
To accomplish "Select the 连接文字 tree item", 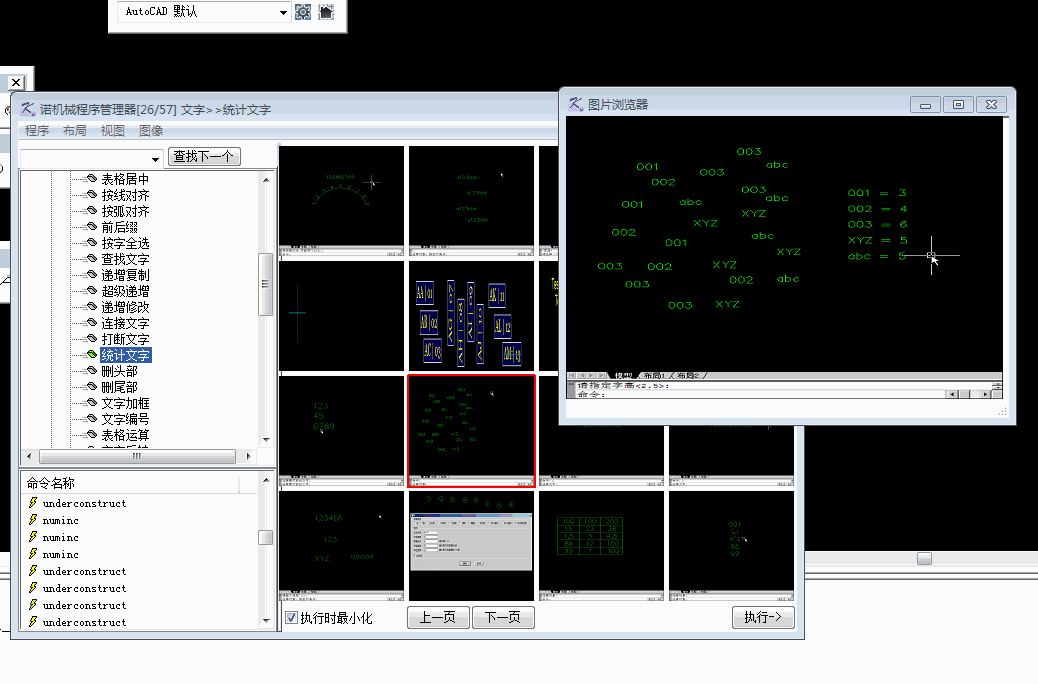I will 125,323.
